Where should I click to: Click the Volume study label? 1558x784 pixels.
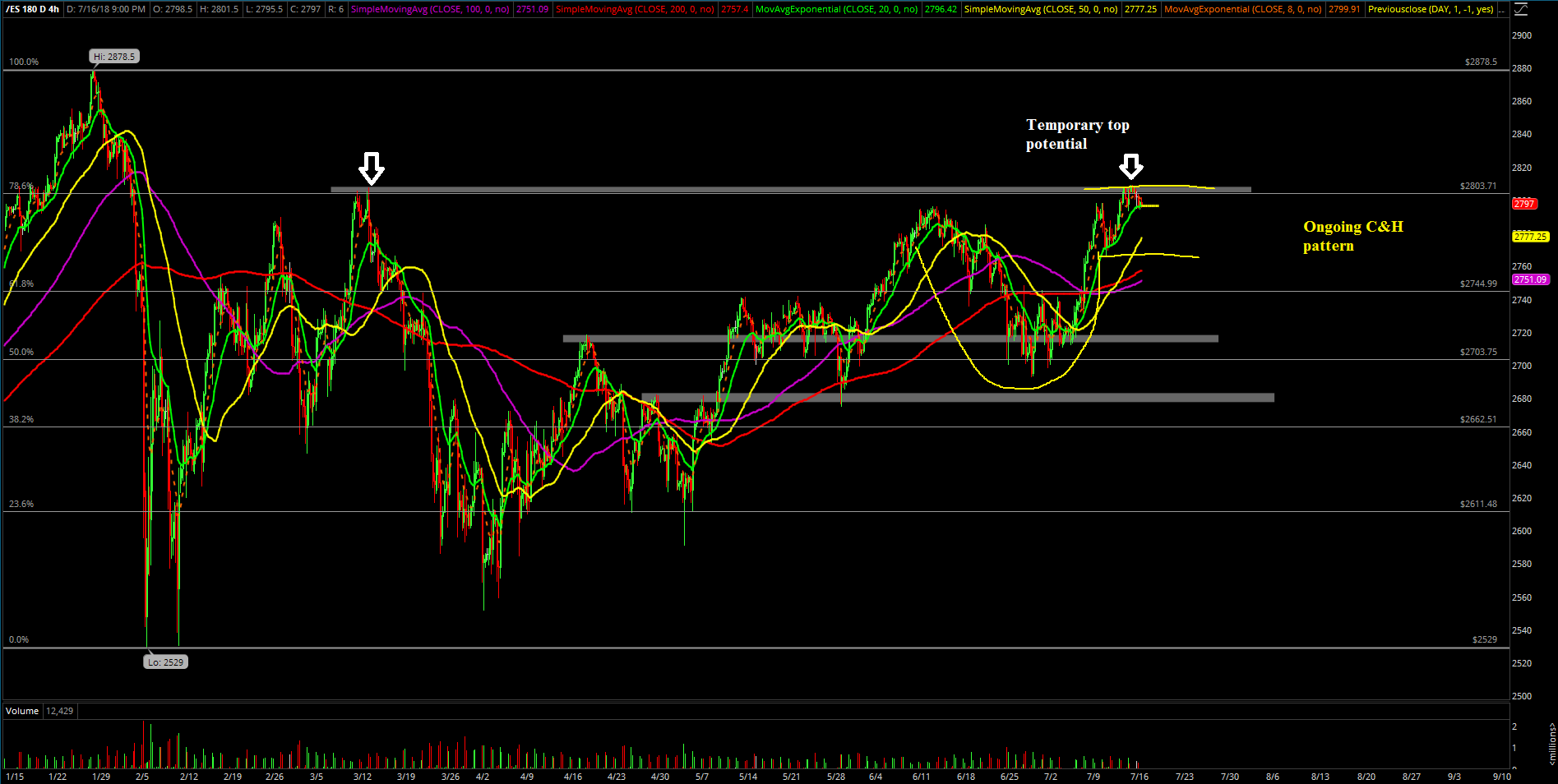tap(22, 711)
